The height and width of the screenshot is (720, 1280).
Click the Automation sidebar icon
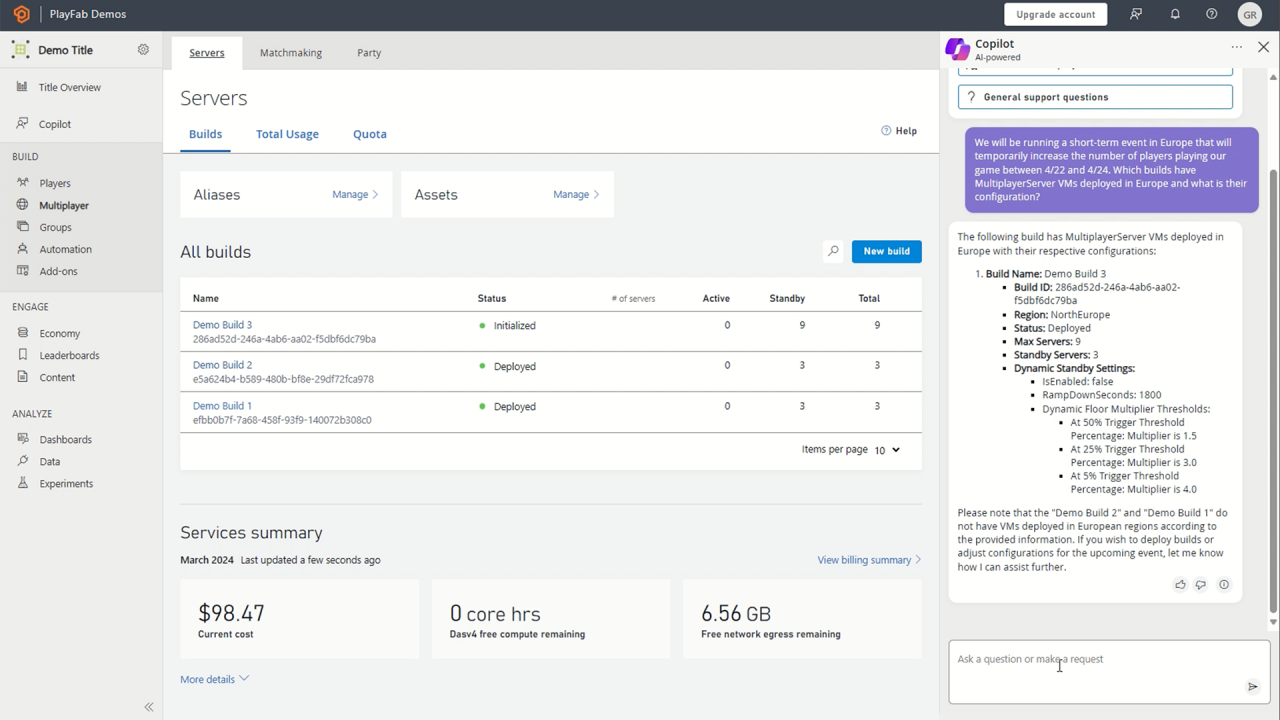pyautogui.click(x=22, y=249)
